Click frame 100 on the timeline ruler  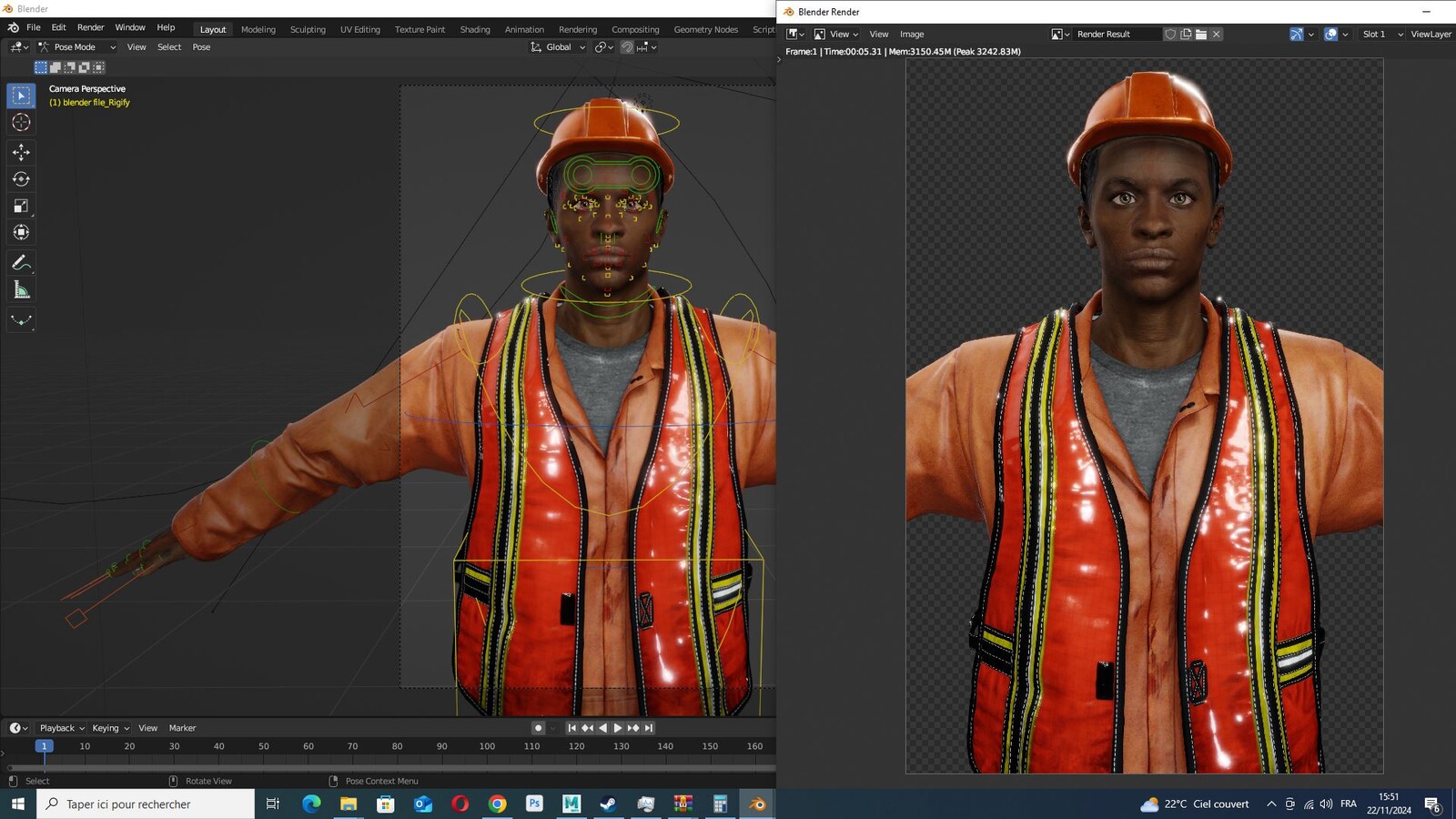coord(487,746)
